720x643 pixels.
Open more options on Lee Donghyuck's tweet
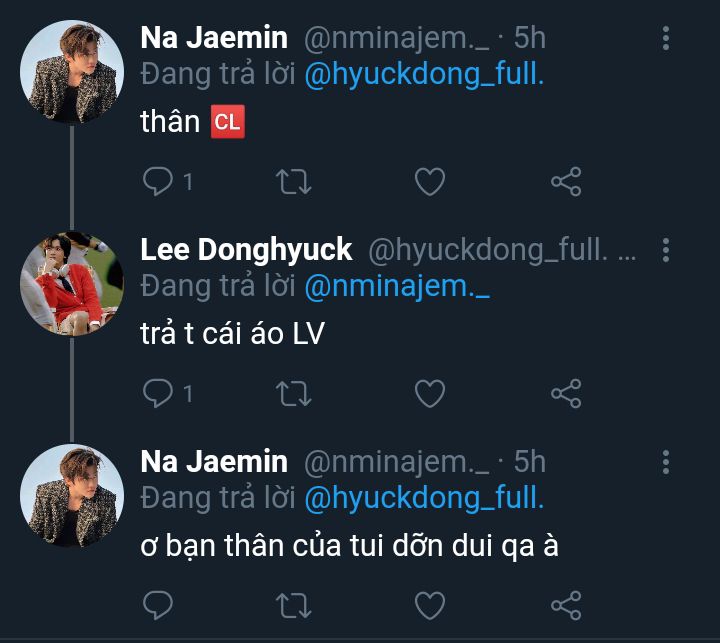pos(666,250)
